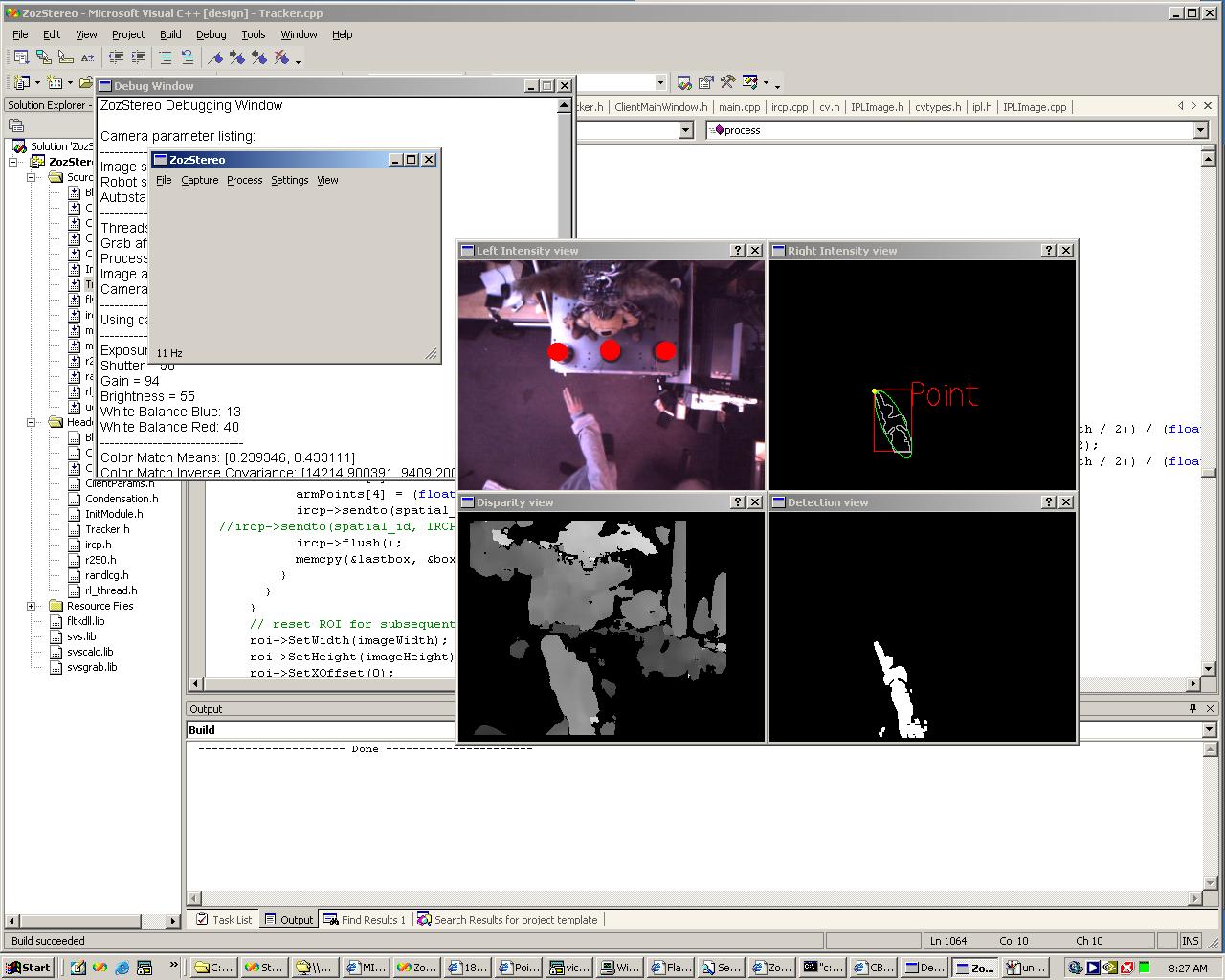Click the Debug Window scroll-up arrow
The height and width of the screenshot is (980, 1225).
564,106
